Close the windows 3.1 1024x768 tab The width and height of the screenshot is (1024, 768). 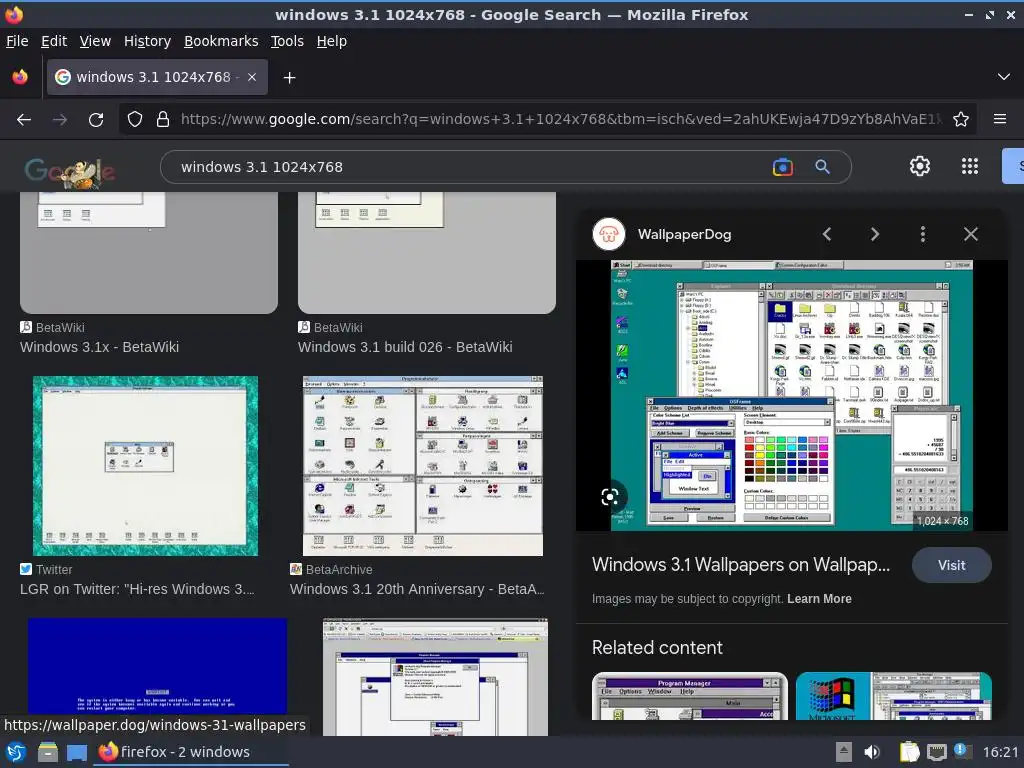click(x=252, y=77)
